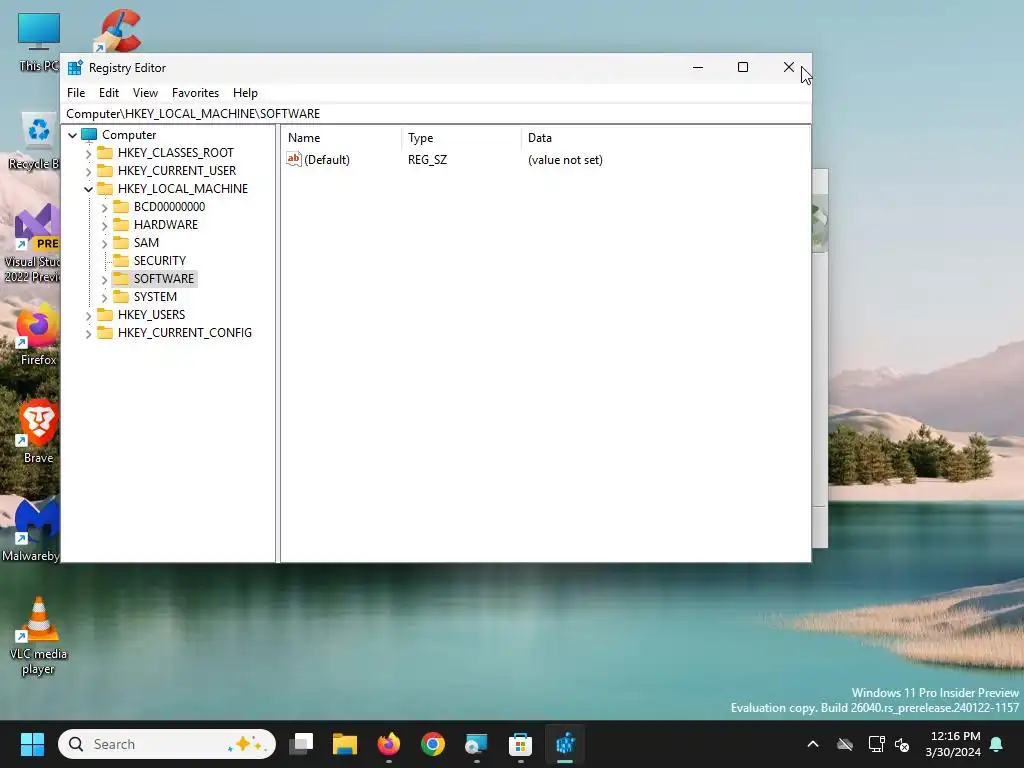Click the SECURITY folder icon
Viewport: 1024px width, 768px height.
(x=121, y=261)
